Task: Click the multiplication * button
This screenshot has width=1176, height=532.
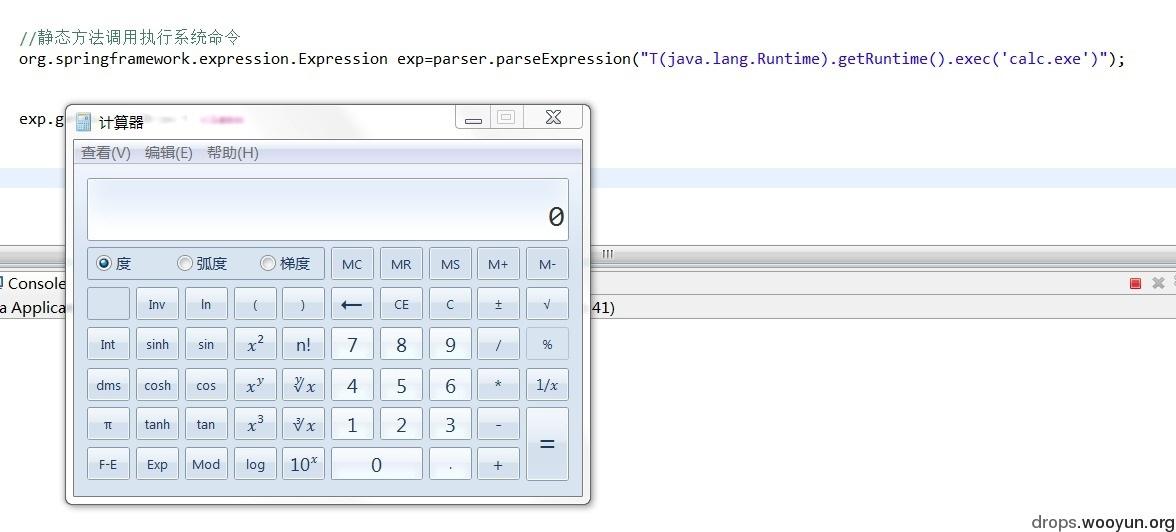Action: [x=498, y=385]
